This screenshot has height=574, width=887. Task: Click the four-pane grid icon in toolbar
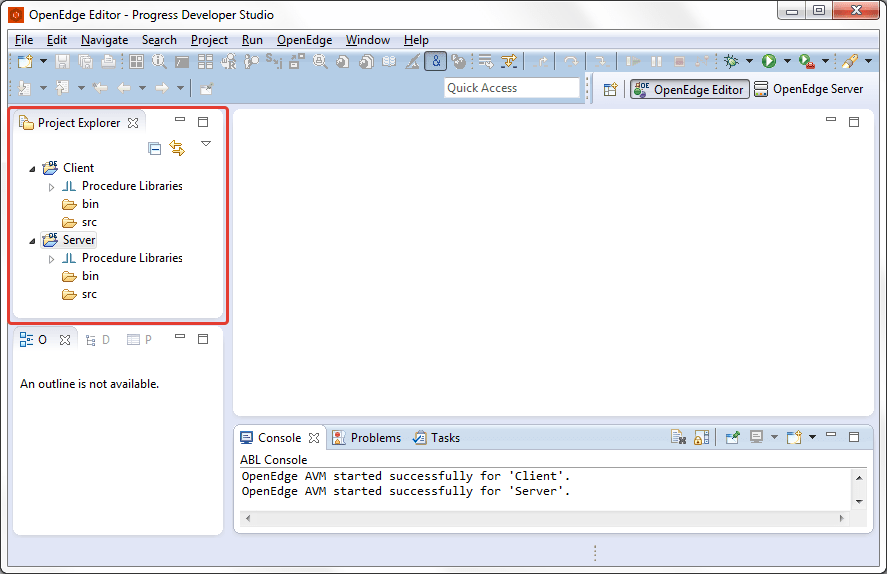pos(136,61)
